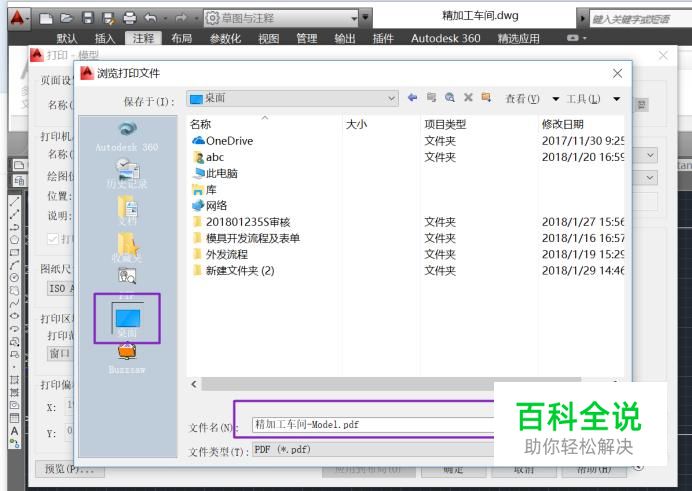Viewport: 692px width, 491px height.
Task: Open the AutoCAD application menu logo
Action: pos(18,19)
